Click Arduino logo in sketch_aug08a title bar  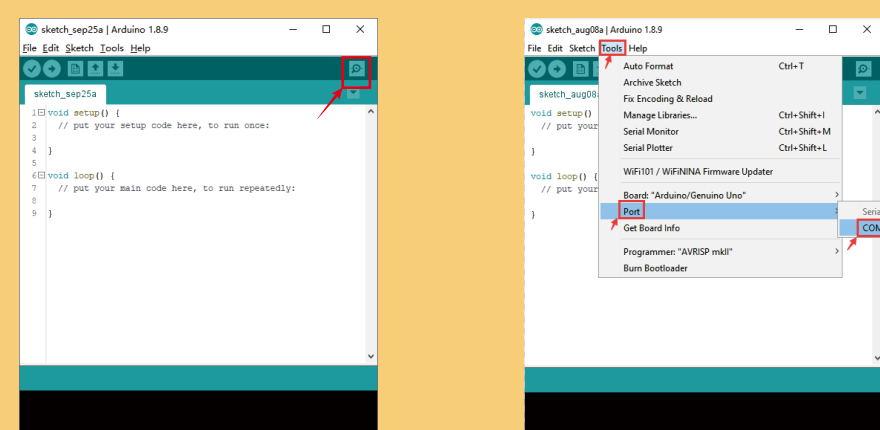[x=537, y=29]
